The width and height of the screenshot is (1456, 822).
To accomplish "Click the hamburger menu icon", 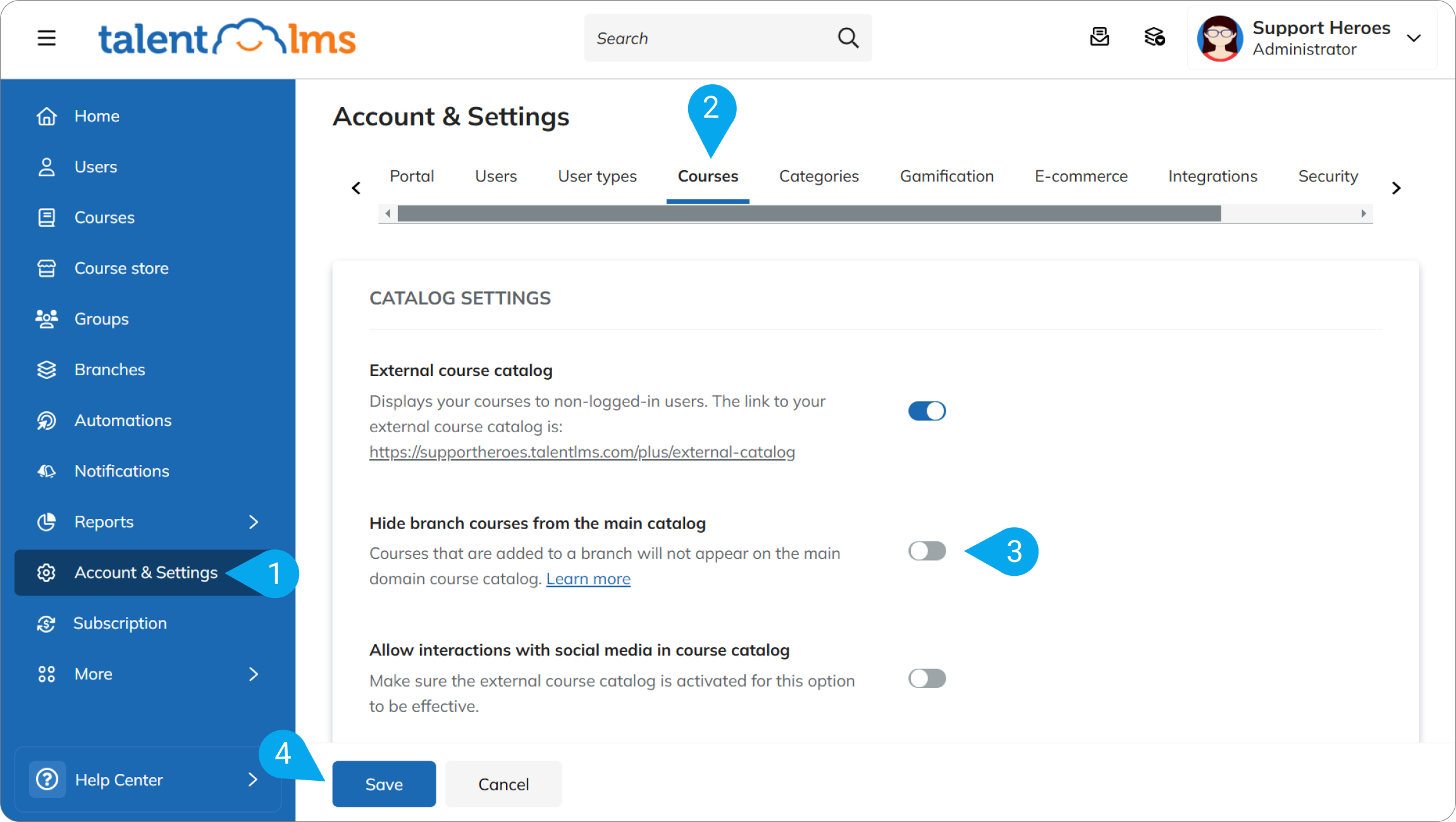I will (46, 38).
